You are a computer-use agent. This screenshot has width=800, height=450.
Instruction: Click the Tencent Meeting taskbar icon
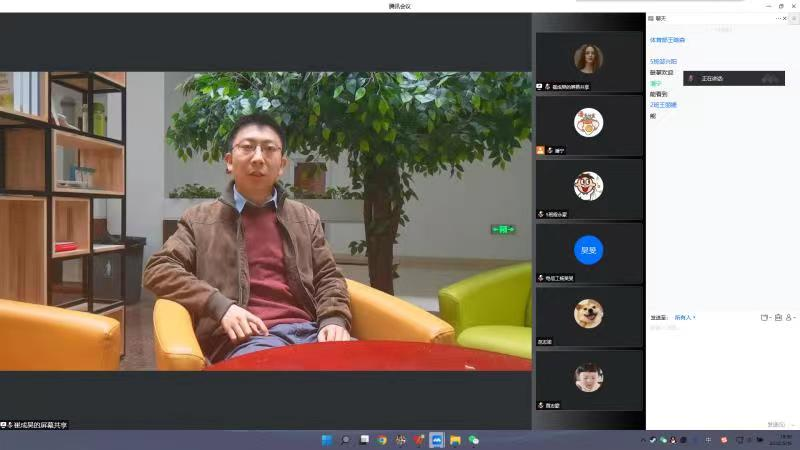[437, 440]
